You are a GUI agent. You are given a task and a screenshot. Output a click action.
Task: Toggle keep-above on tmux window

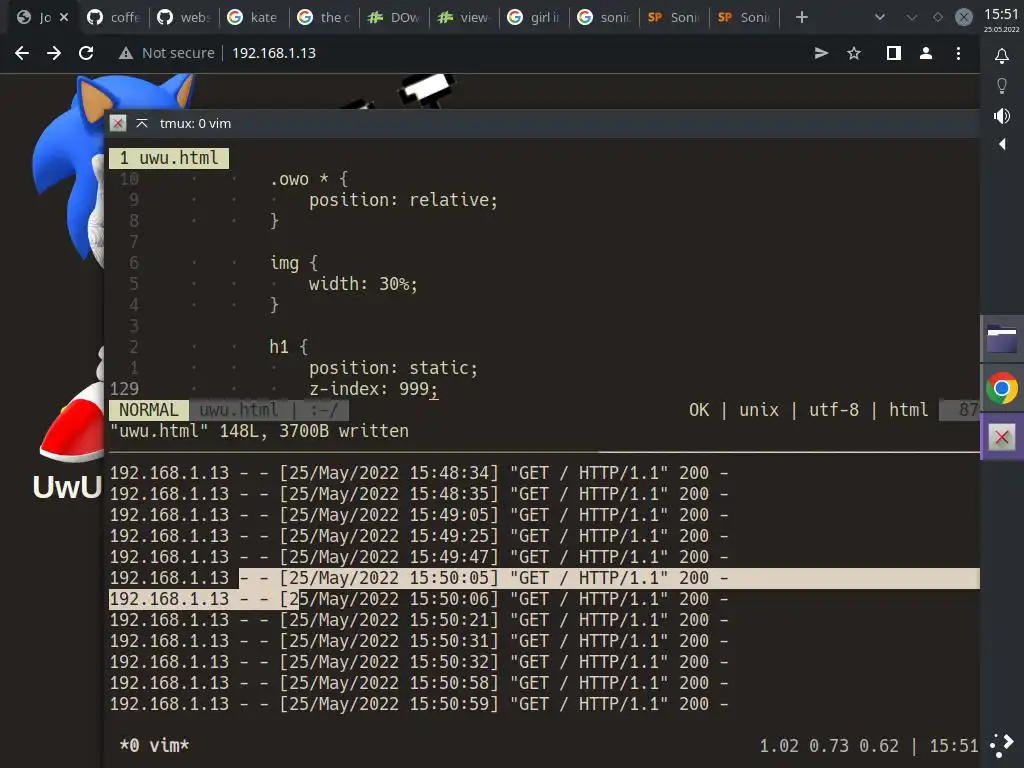pos(142,123)
